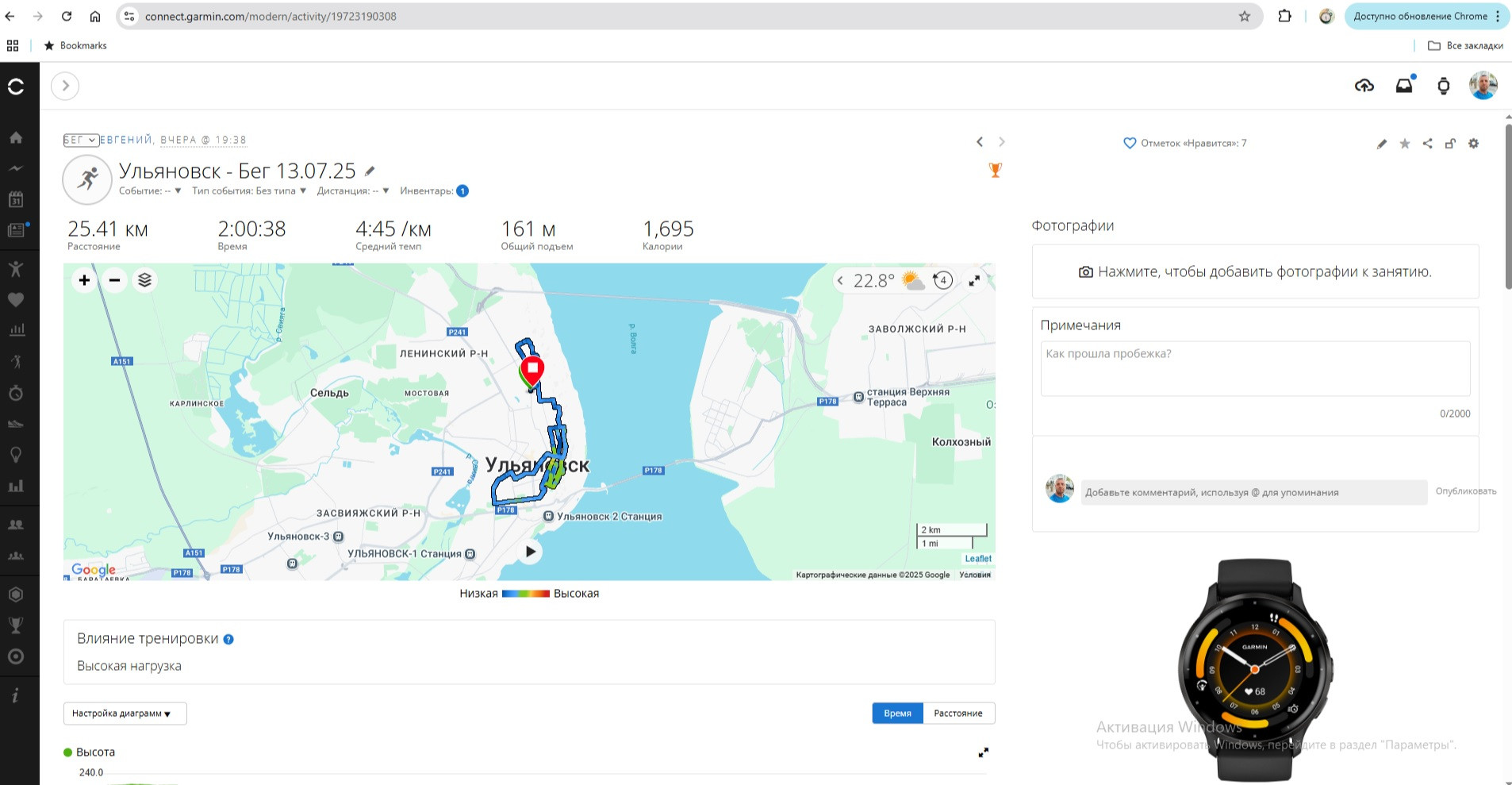Click the Примечания notes text field
Screen dimensions: 1512x785
click(x=1255, y=368)
